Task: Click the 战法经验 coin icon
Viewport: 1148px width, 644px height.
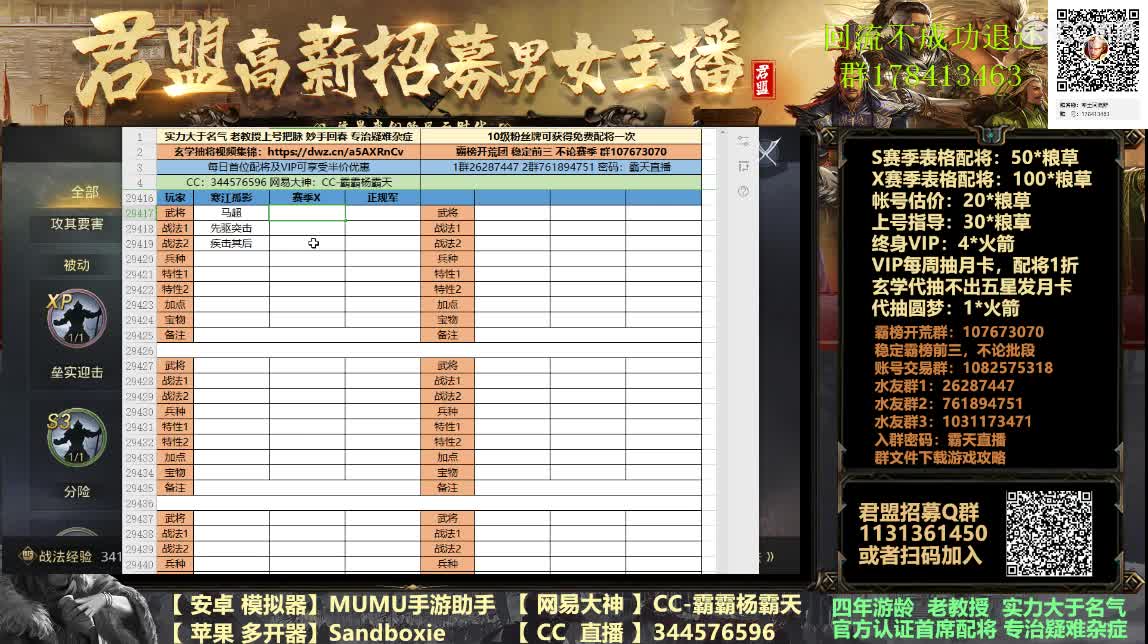Action: pyautogui.click(x=27, y=555)
